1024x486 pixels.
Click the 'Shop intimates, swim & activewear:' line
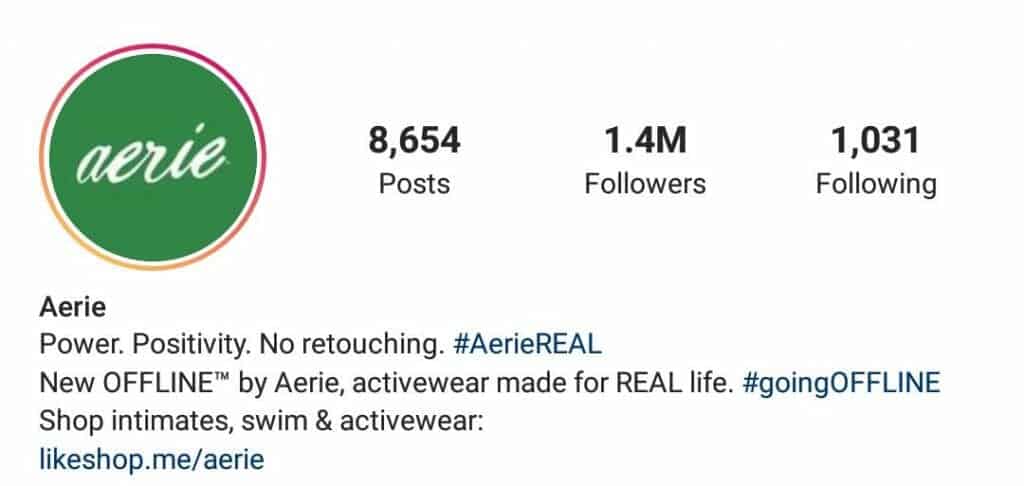coord(261,422)
